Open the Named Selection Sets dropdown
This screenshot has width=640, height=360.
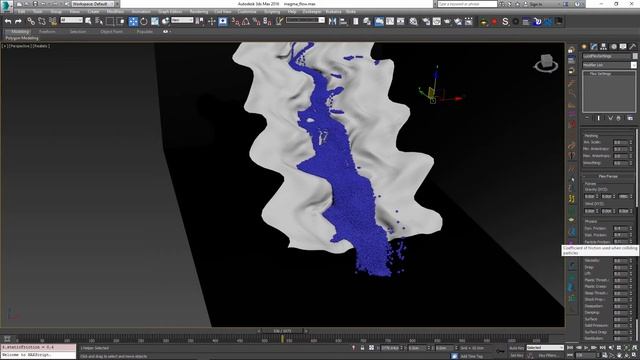[x=305, y=20]
